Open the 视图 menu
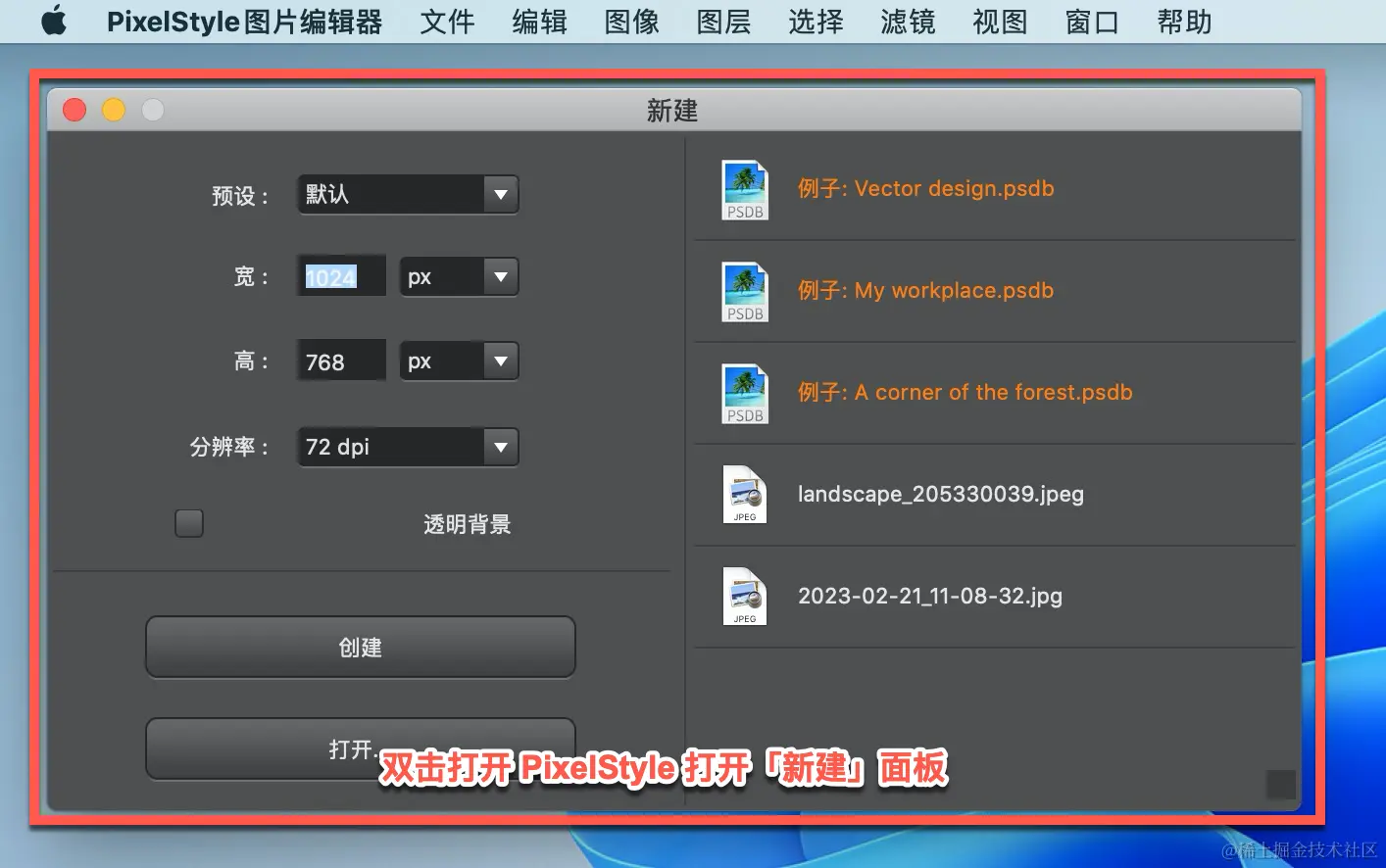 (1000, 22)
